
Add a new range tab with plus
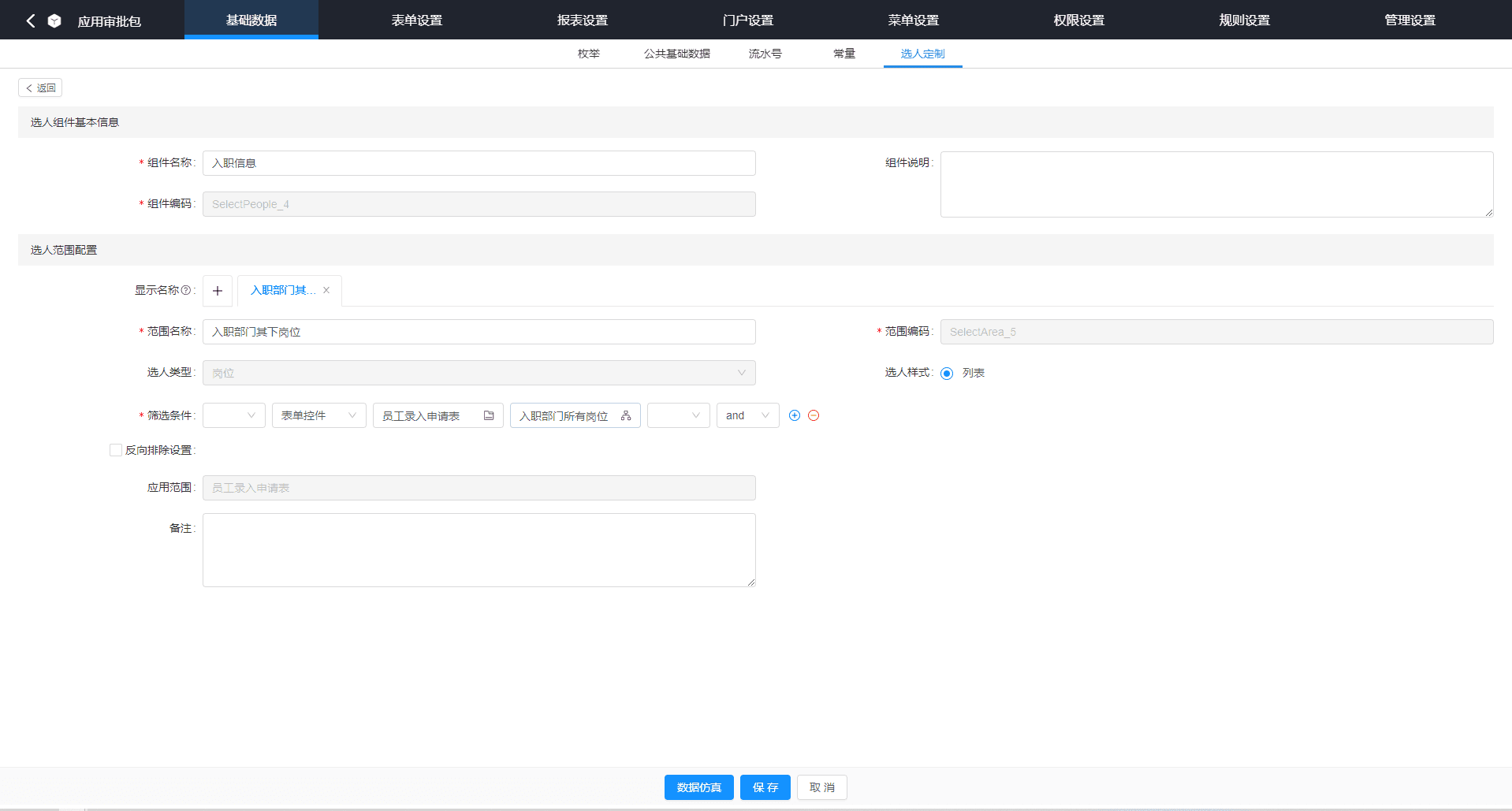click(x=218, y=291)
